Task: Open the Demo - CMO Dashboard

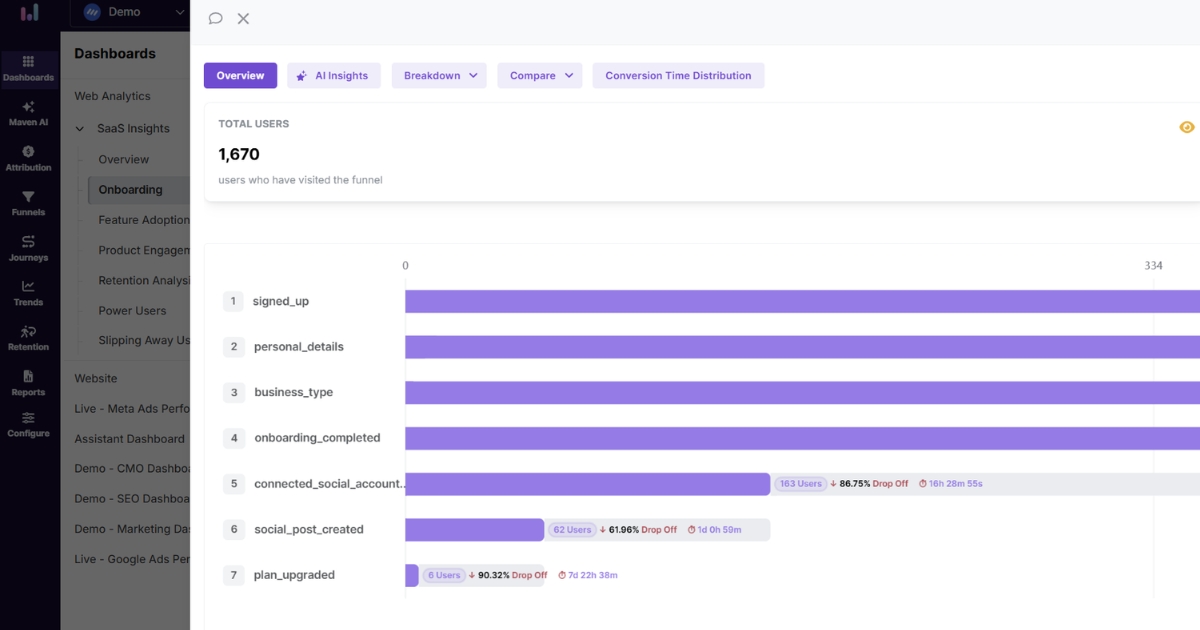Action: pos(132,468)
